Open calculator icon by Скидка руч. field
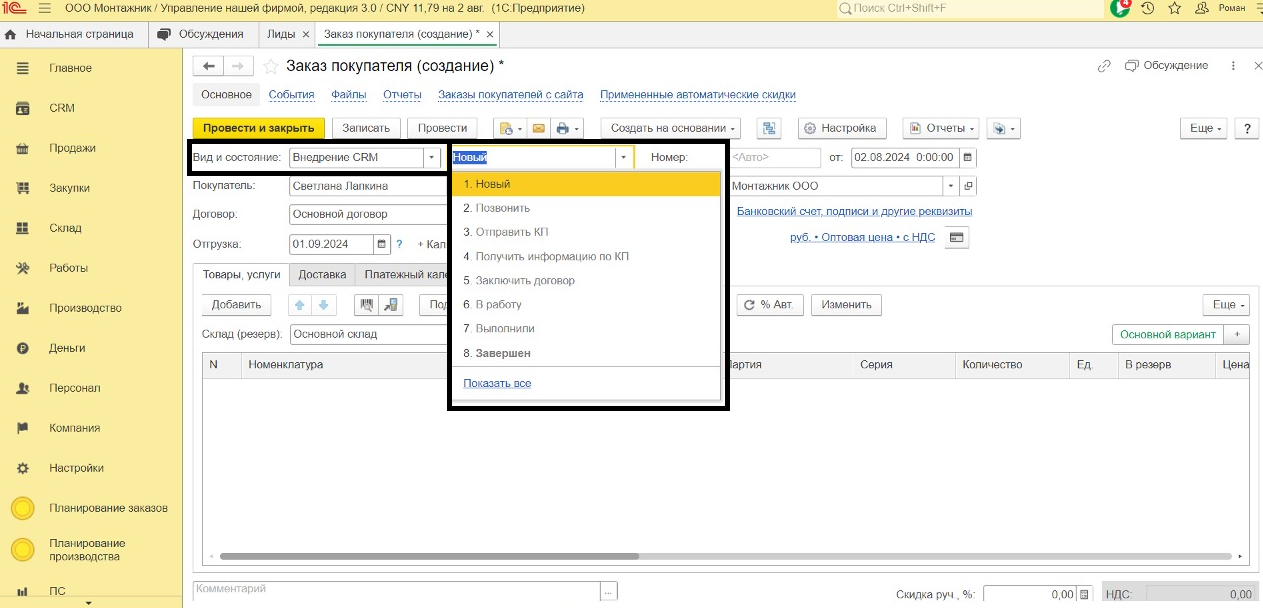1263x608 pixels. coord(1085,595)
